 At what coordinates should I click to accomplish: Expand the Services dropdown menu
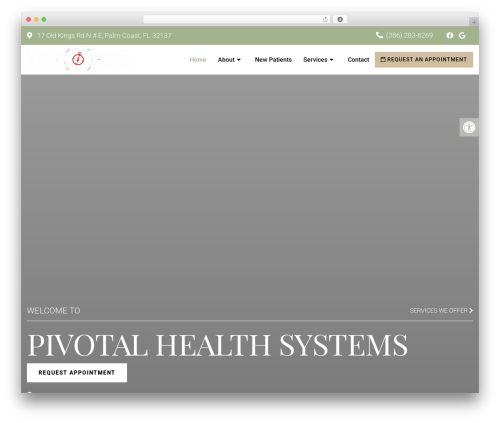point(318,60)
